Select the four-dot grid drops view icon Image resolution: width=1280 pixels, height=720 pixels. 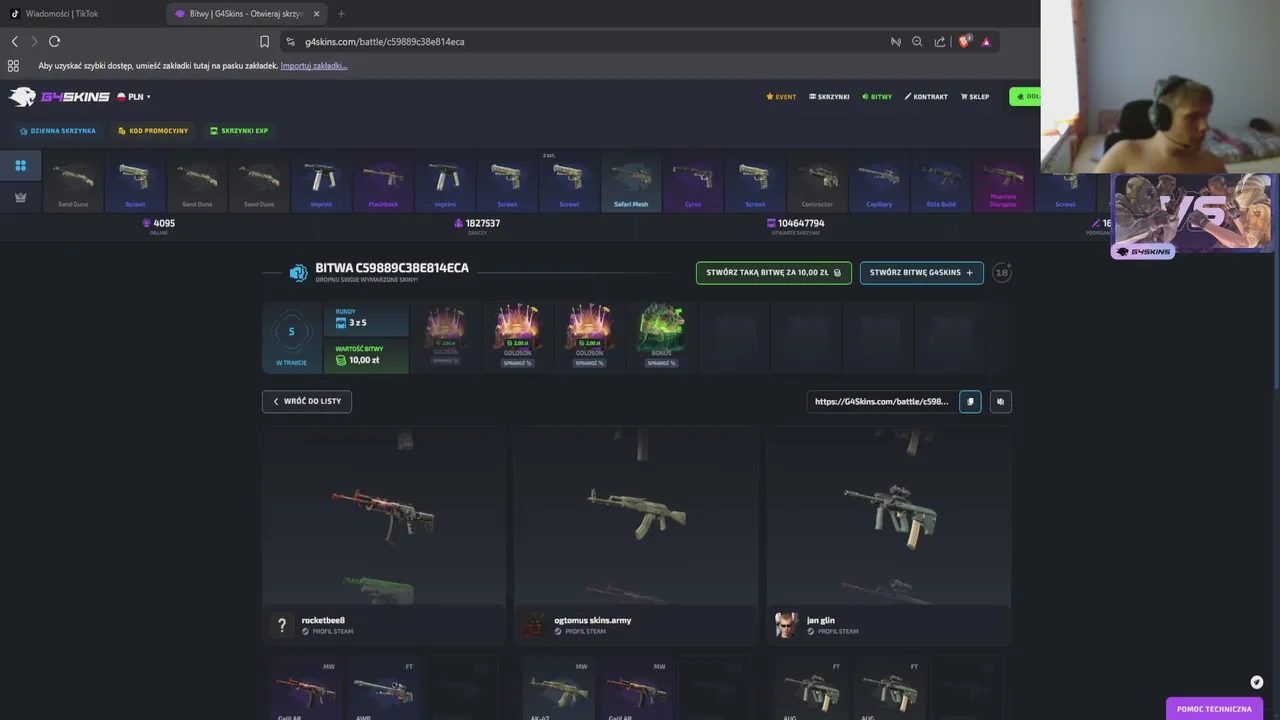coord(20,166)
